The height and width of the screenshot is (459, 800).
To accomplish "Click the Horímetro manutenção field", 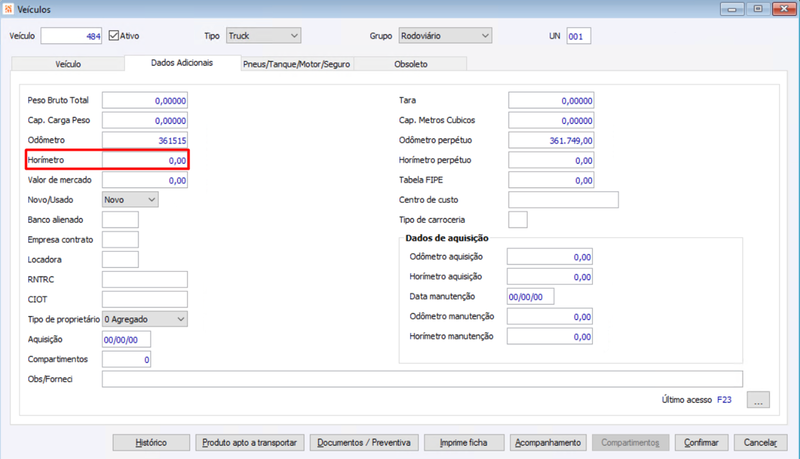I will (549, 337).
